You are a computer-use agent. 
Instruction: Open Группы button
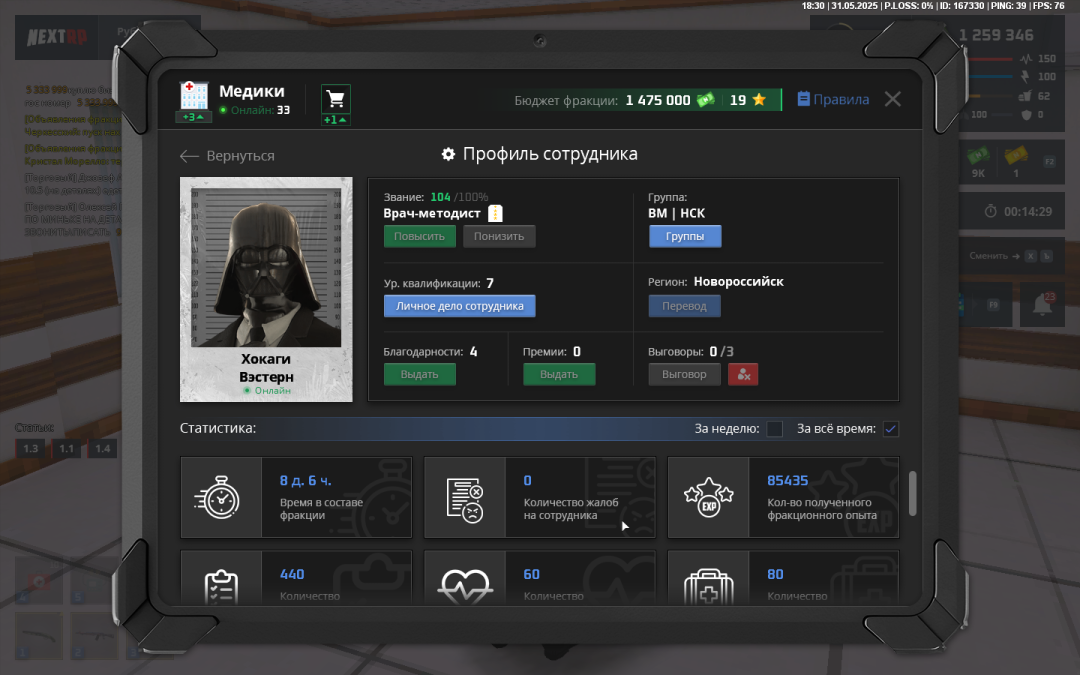pyautogui.click(x=685, y=236)
